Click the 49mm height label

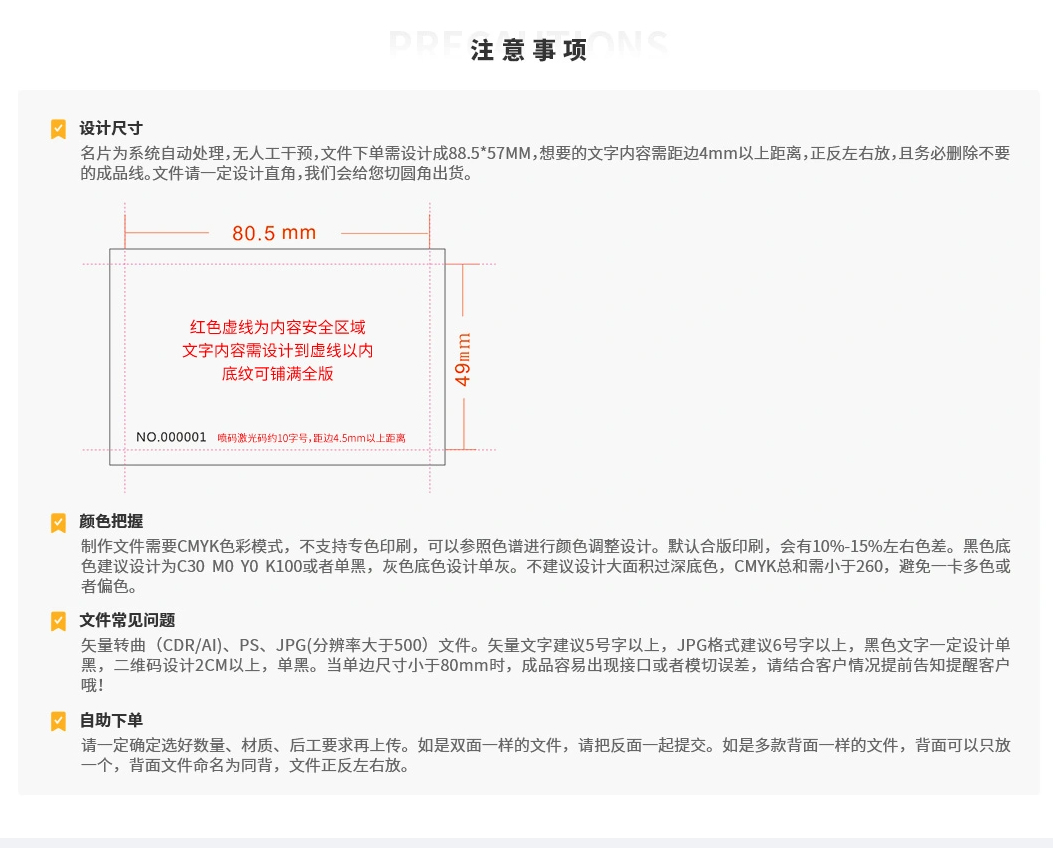(x=463, y=359)
